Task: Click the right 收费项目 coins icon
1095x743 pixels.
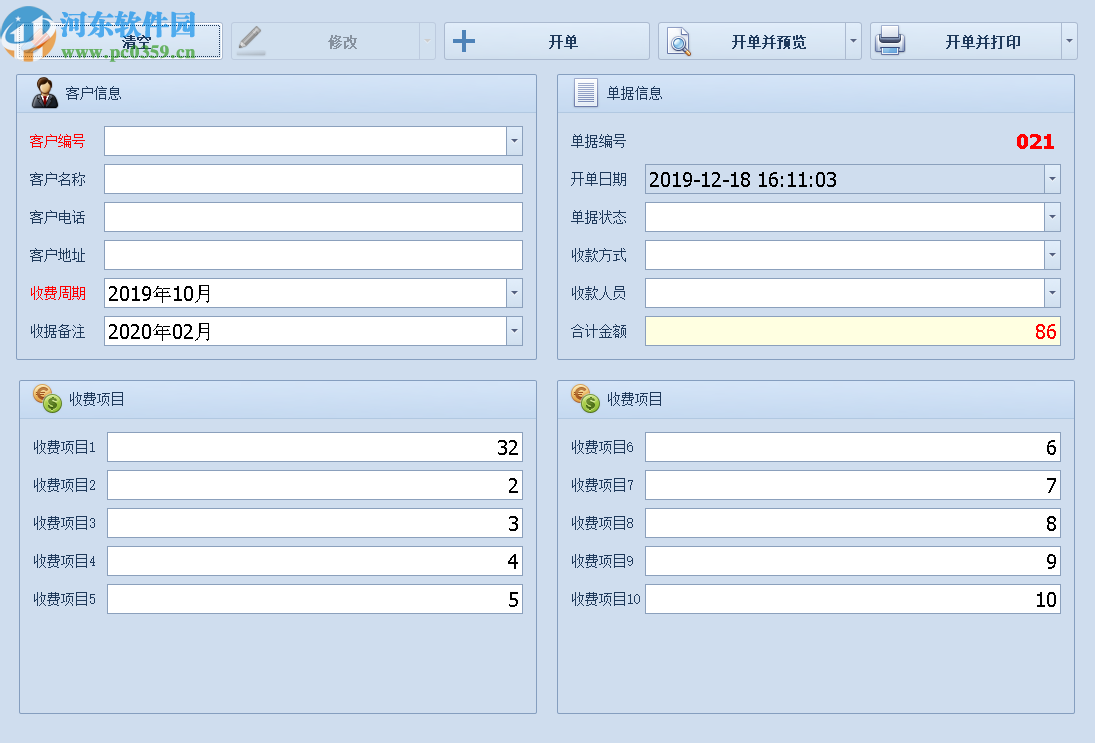Action: (585, 399)
